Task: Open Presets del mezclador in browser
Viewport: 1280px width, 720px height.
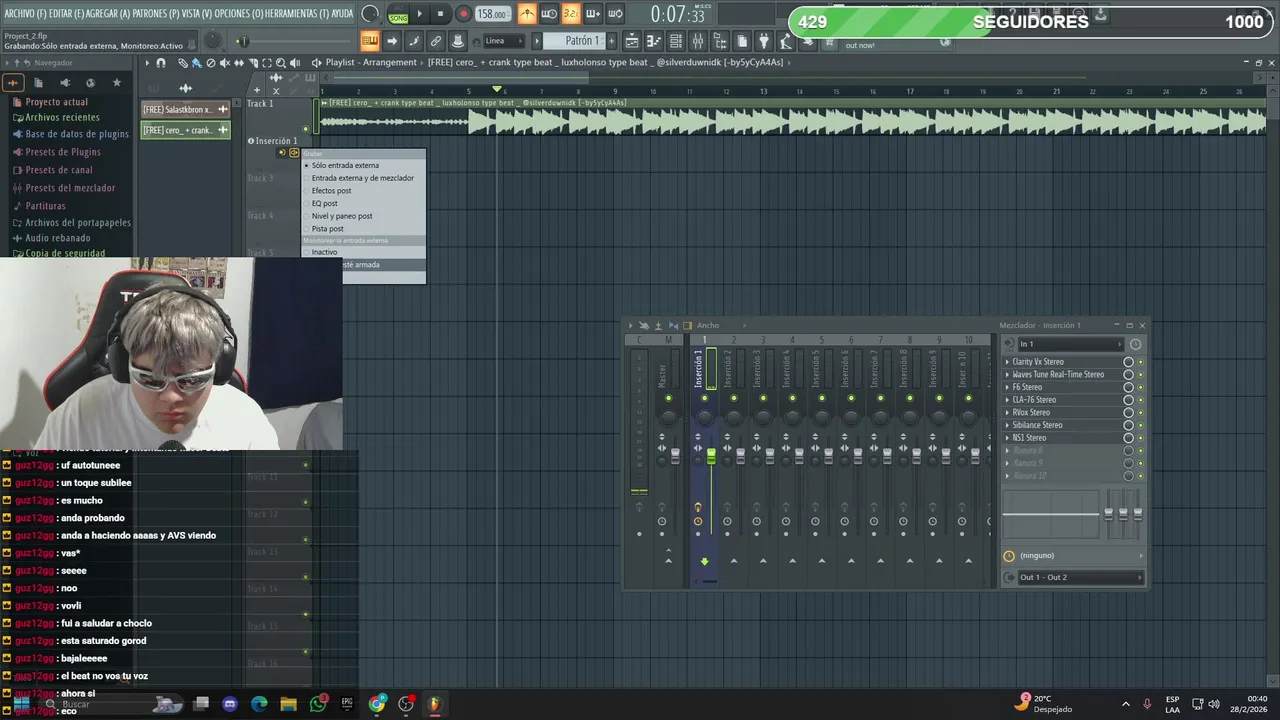Action: 70,188
